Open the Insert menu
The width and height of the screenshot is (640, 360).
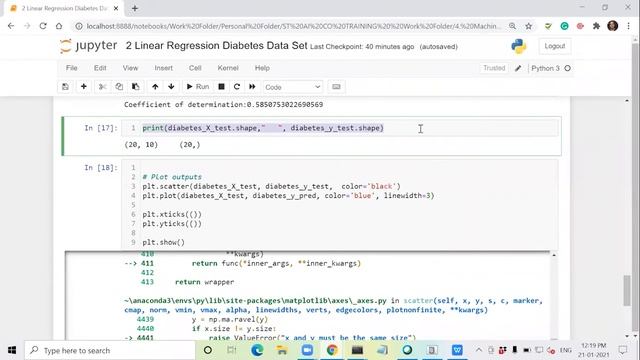pos(164,68)
